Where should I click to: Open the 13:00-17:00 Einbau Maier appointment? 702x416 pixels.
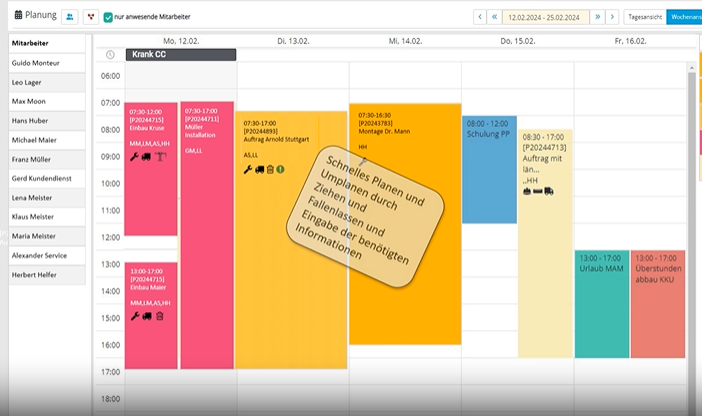coord(151,316)
